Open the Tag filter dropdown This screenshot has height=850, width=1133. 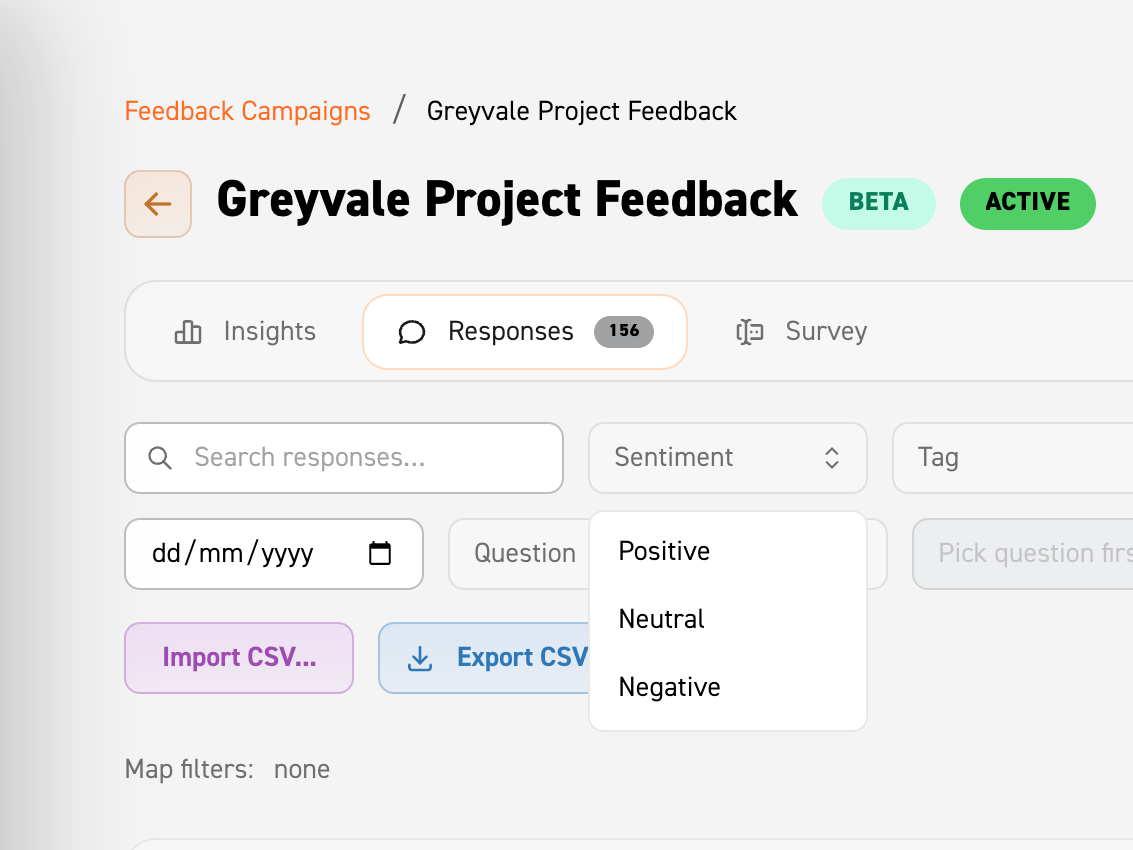coord(1012,458)
